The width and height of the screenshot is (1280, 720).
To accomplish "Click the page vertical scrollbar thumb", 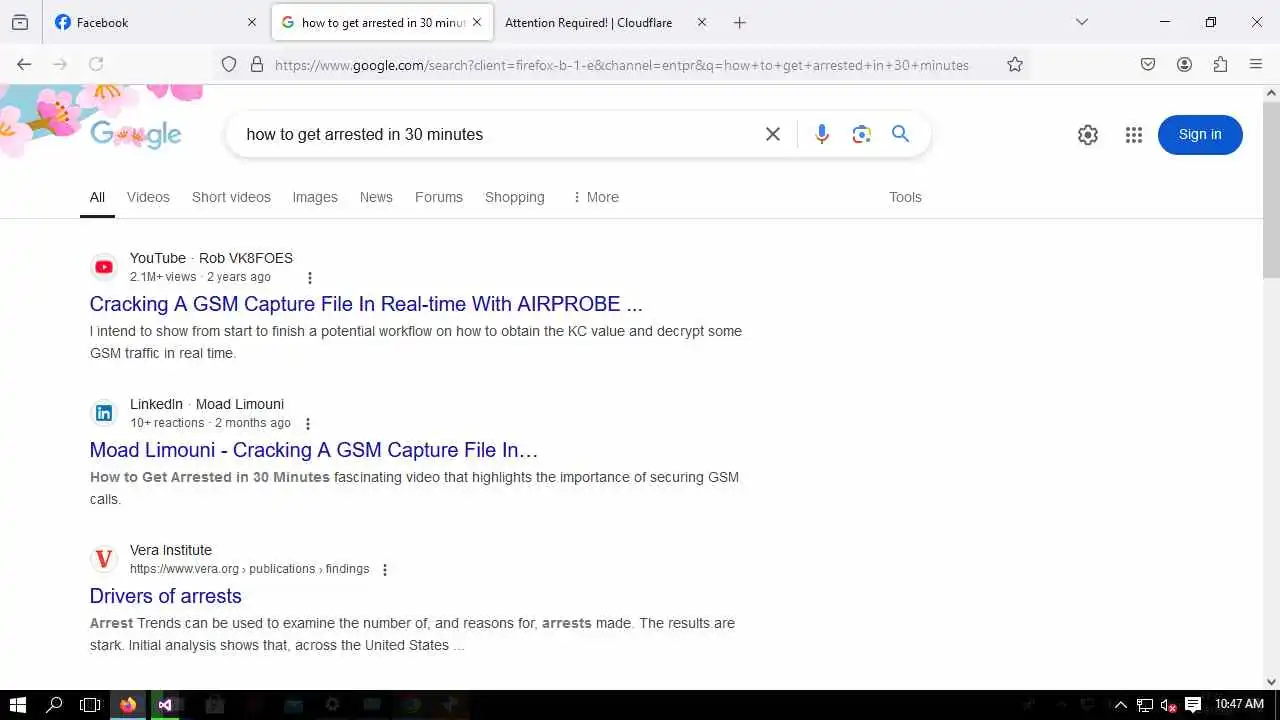I will coord(1272,190).
